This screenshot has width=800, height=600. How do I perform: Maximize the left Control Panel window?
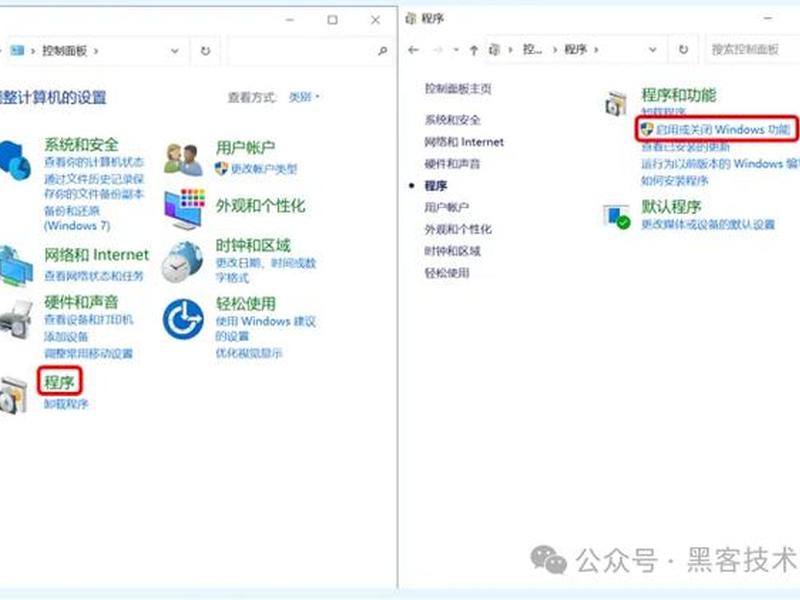(x=332, y=20)
